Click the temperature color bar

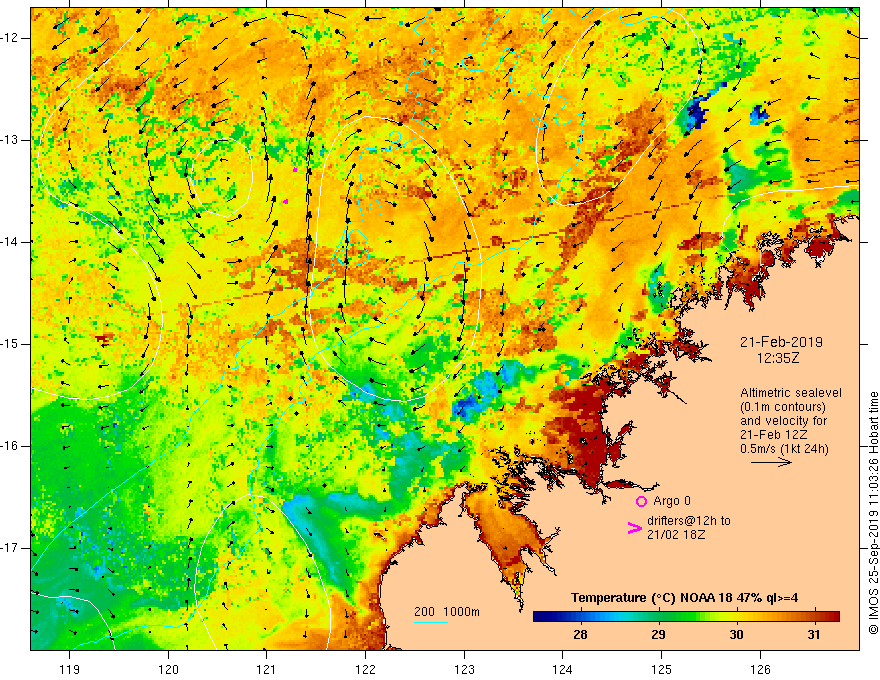tap(686, 617)
